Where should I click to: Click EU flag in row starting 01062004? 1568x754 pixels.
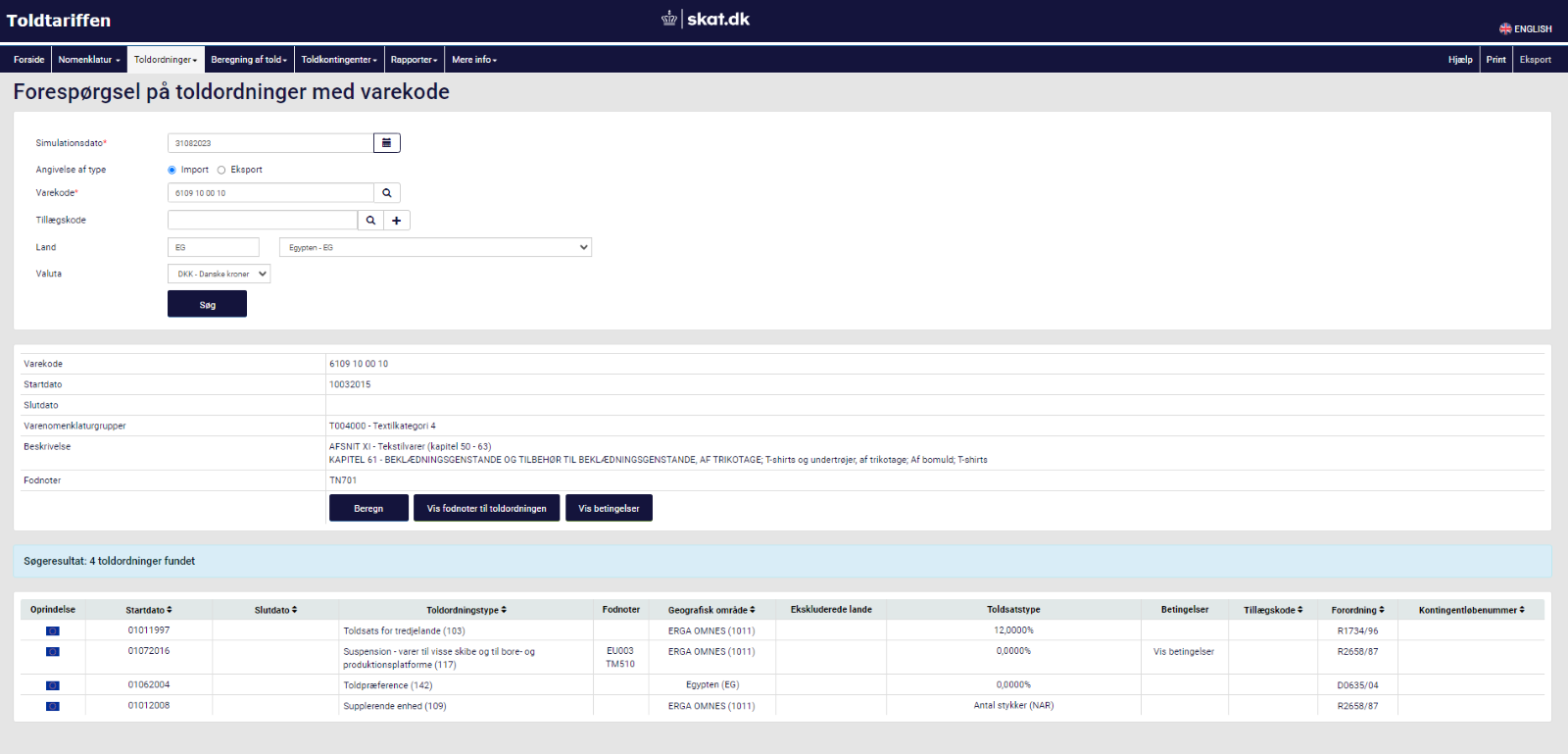53,686
